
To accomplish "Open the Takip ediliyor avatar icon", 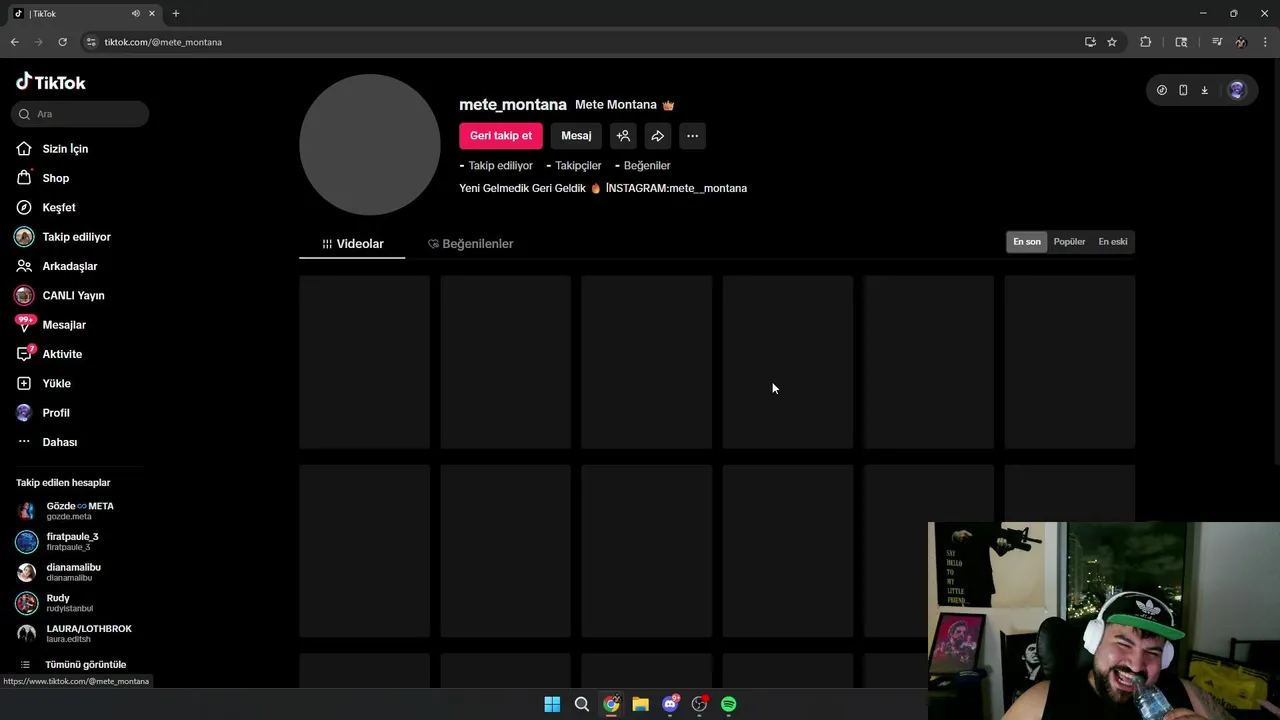I will point(24,237).
